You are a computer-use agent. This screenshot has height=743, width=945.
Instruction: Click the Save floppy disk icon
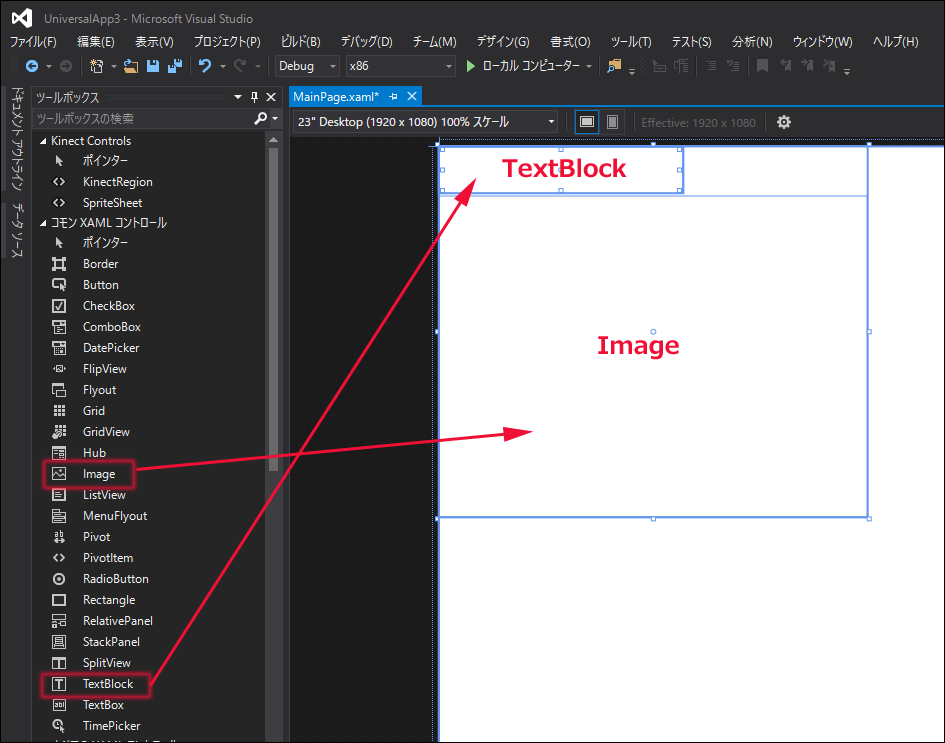click(153, 66)
